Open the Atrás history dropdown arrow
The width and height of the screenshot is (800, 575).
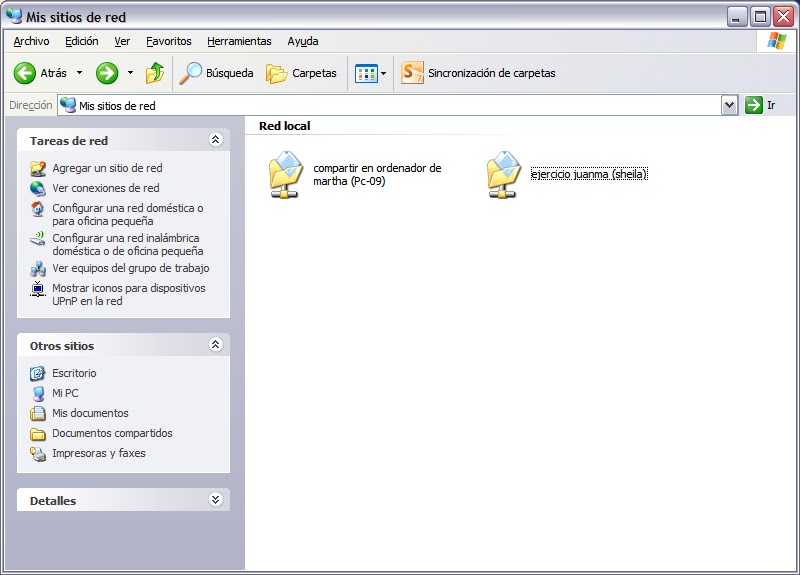[79, 73]
